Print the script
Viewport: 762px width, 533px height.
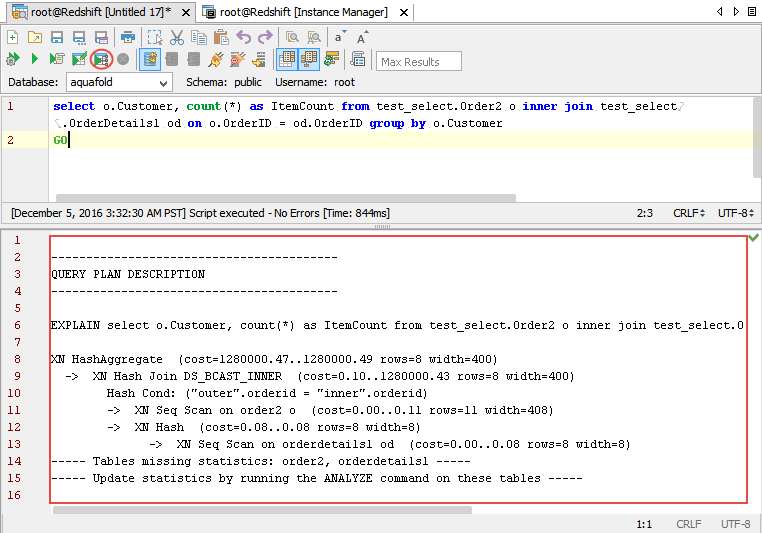pos(128,37)
